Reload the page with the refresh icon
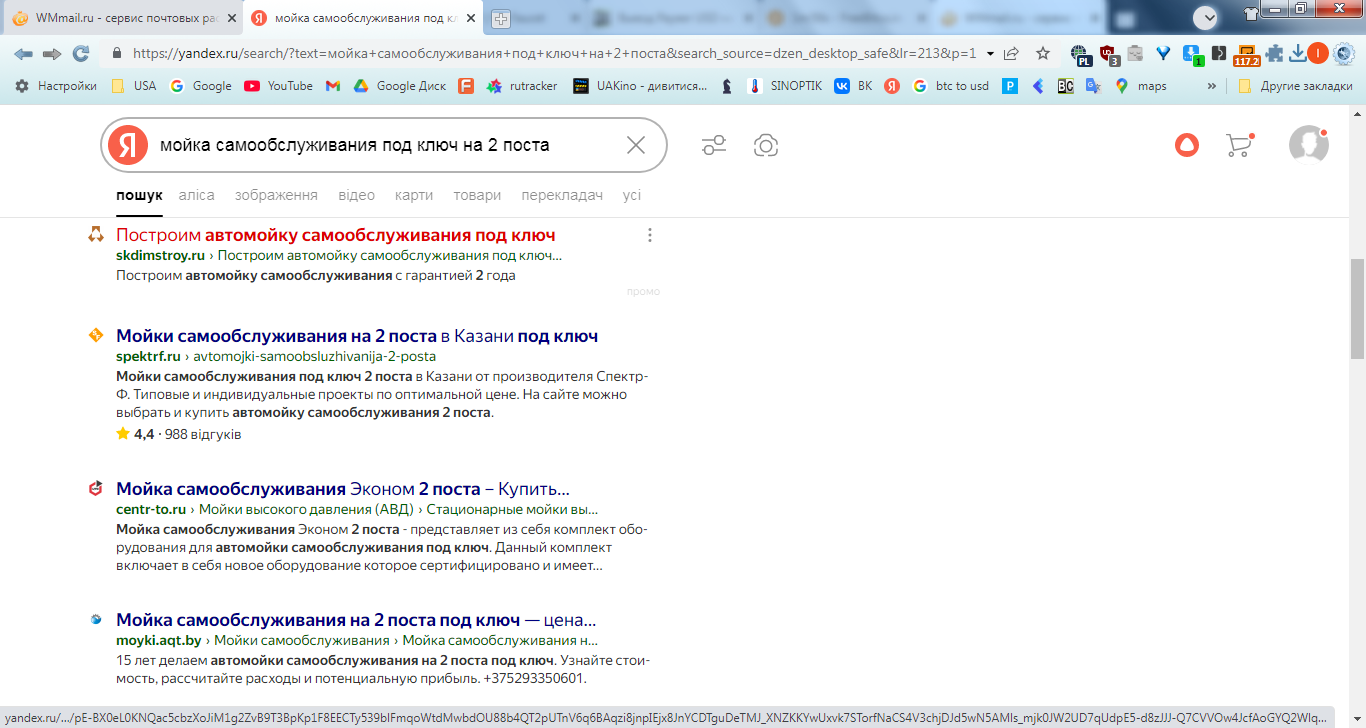Screen dimensions: 1366x728 click(x=81, y=53)
